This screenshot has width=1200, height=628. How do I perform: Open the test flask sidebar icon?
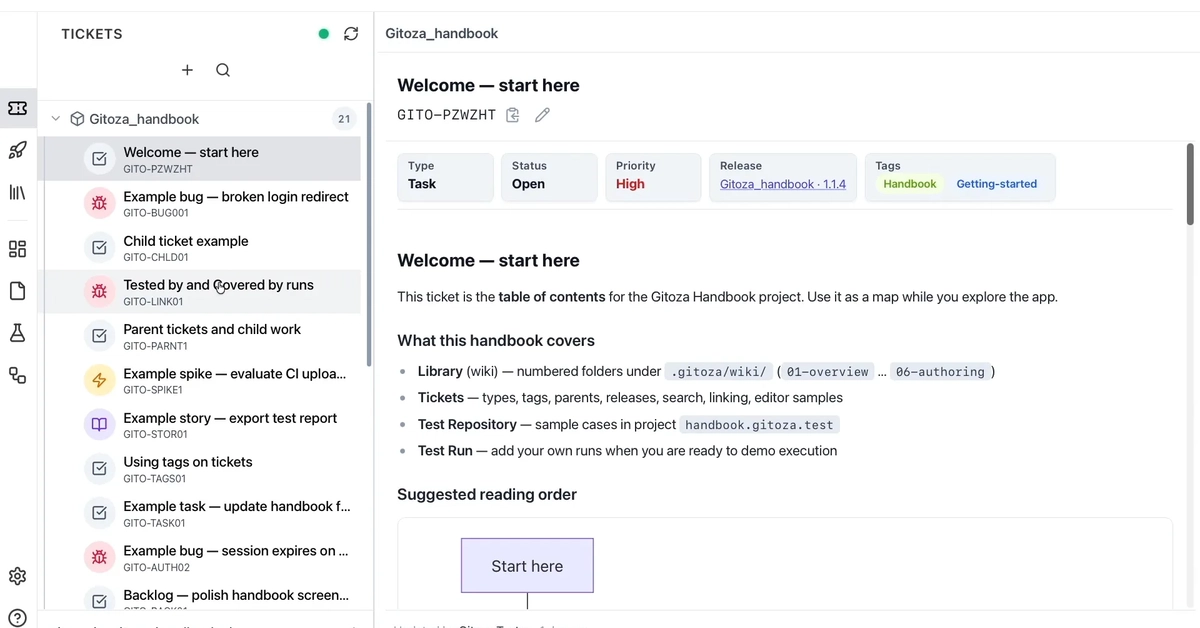pos(17,333)
